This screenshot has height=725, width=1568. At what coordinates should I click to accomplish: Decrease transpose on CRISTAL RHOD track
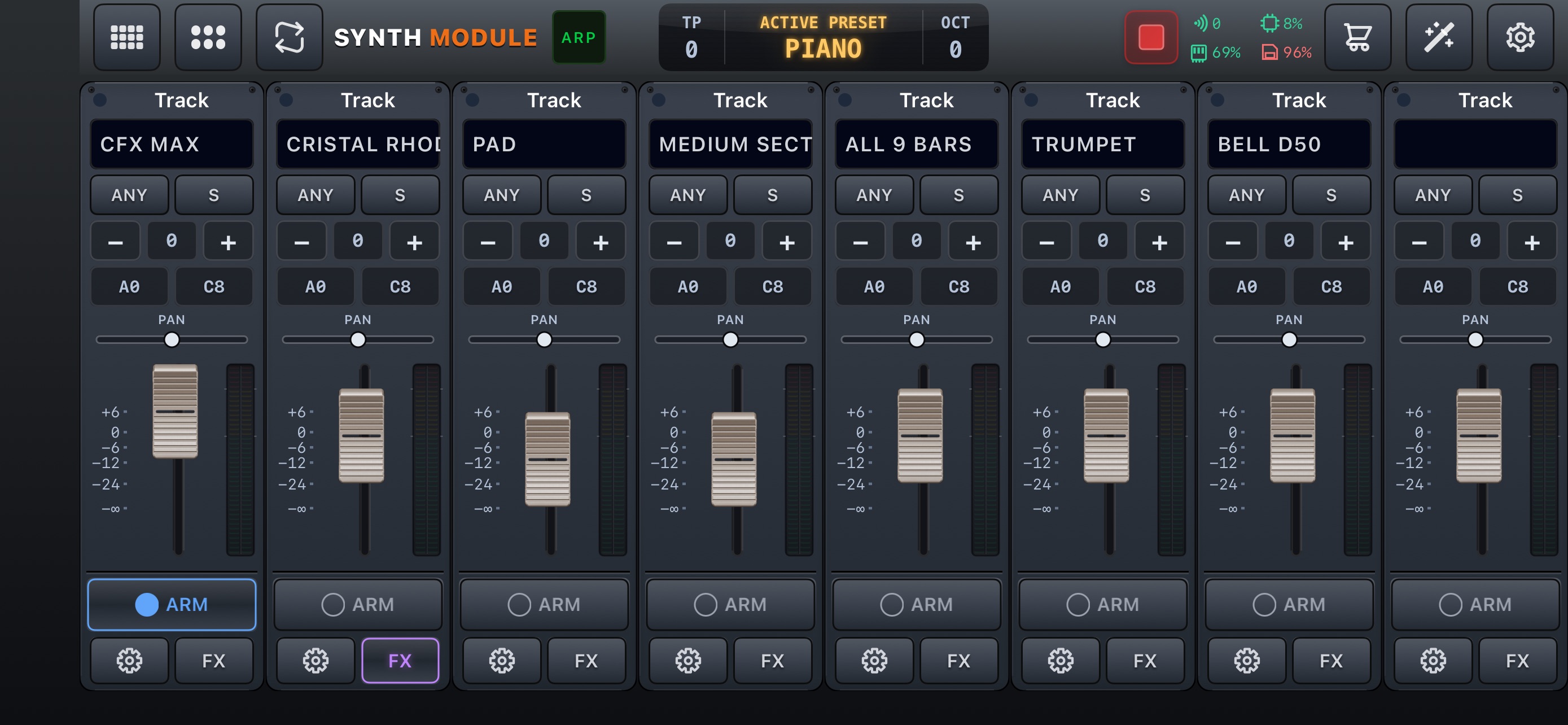(x=301, y=242)
